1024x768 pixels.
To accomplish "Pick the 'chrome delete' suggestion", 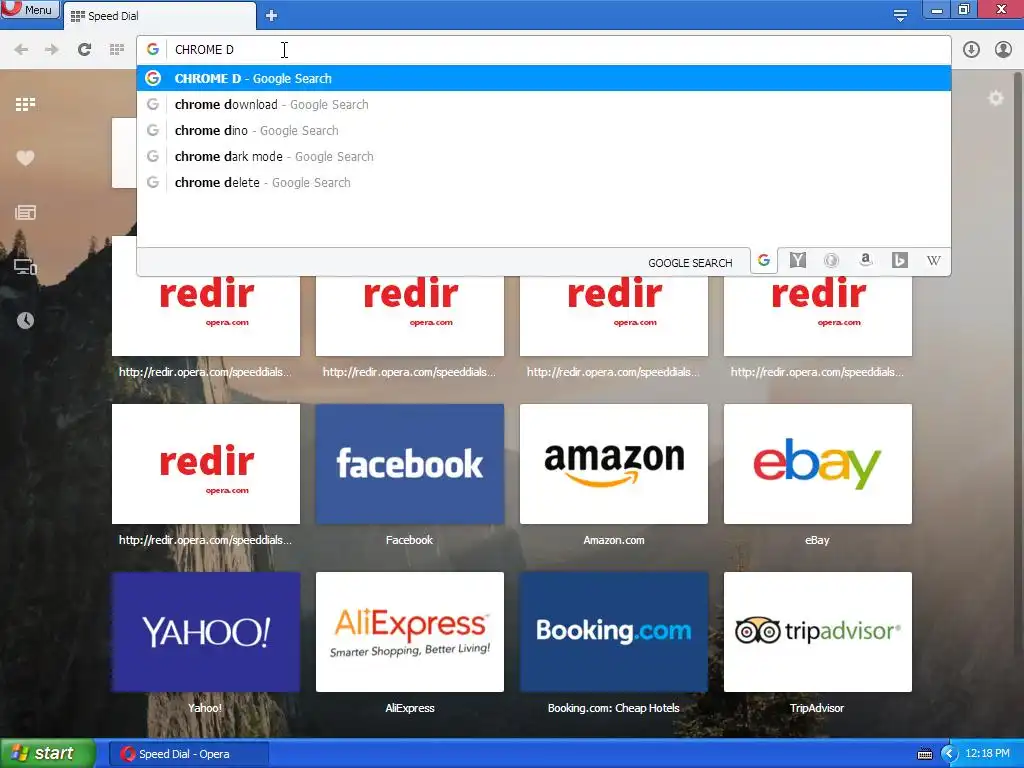I will coord(543,183).
